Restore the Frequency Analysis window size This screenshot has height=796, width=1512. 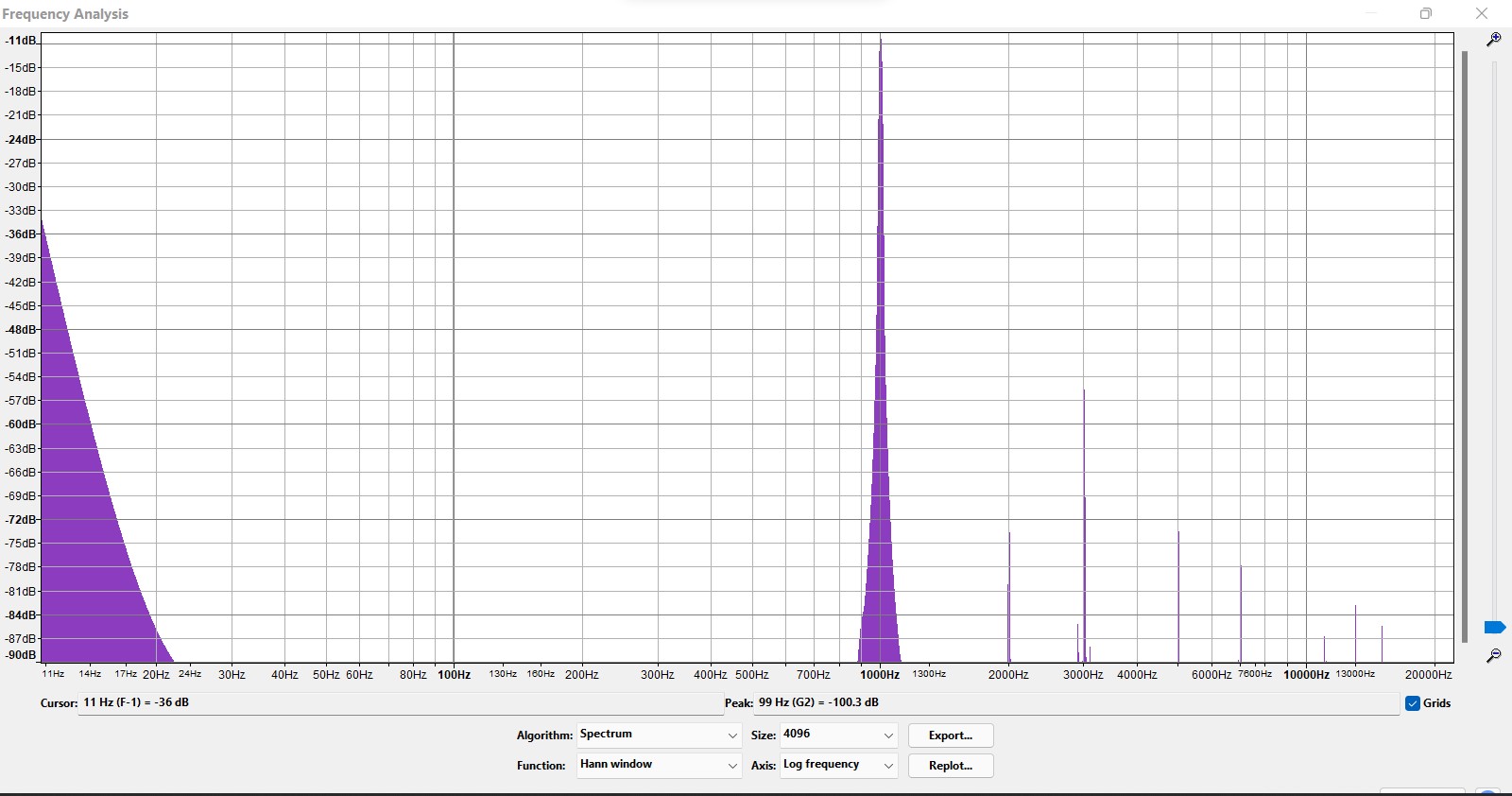coord(1426,13)
